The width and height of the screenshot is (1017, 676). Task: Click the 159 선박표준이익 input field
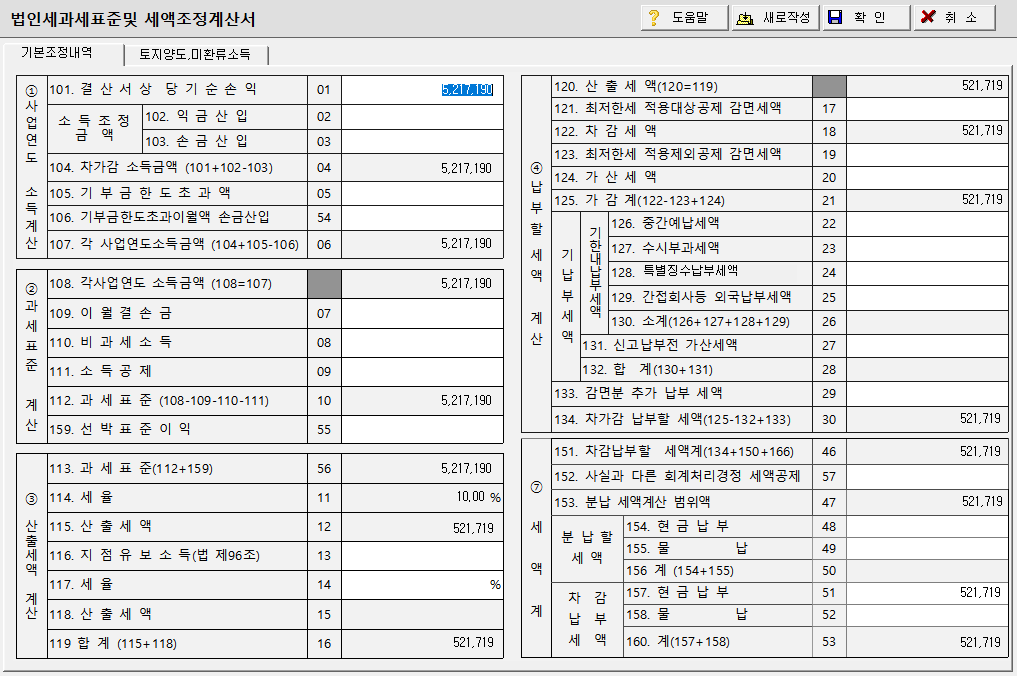point(422,429)
